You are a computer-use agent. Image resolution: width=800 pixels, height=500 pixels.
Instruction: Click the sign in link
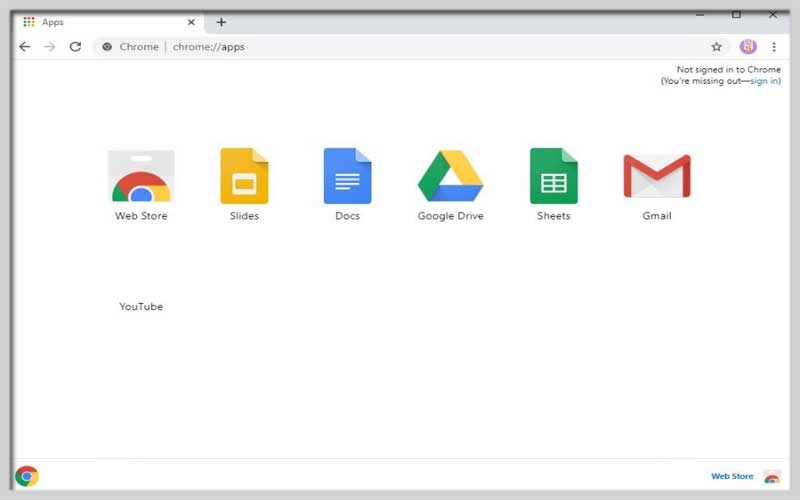tap(764, 81)
